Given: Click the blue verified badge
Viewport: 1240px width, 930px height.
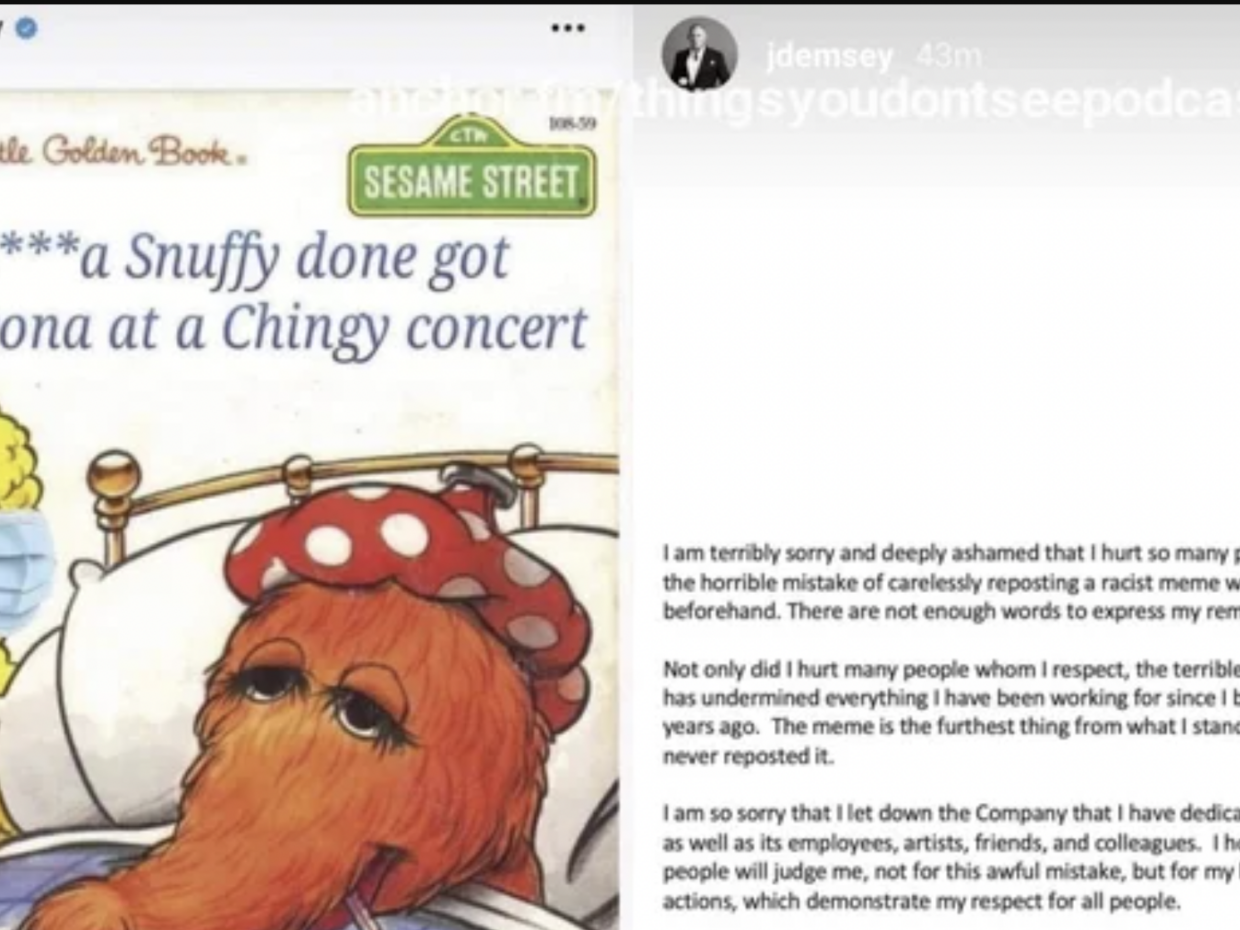Looking at the screenshot, I should (x=26, y=28).
